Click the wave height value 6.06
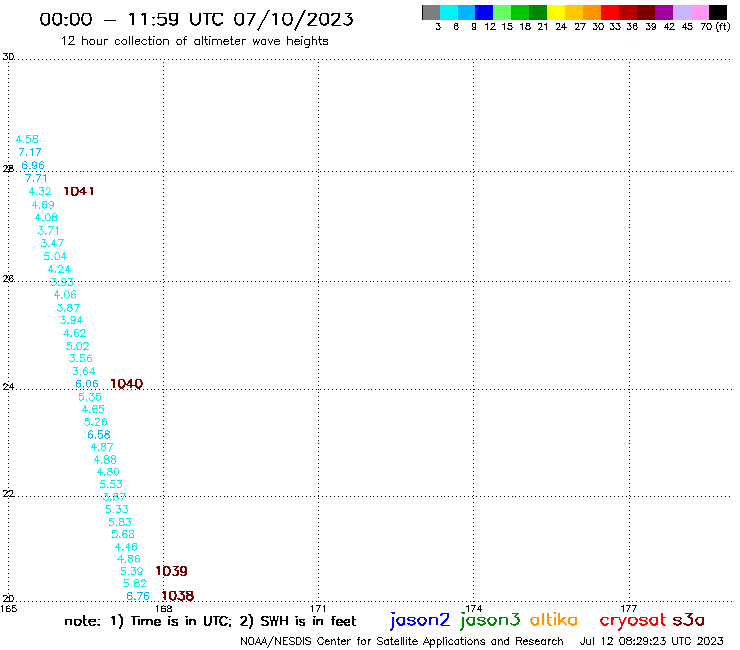The image size is (740, 650). click(x=87, y=384)
